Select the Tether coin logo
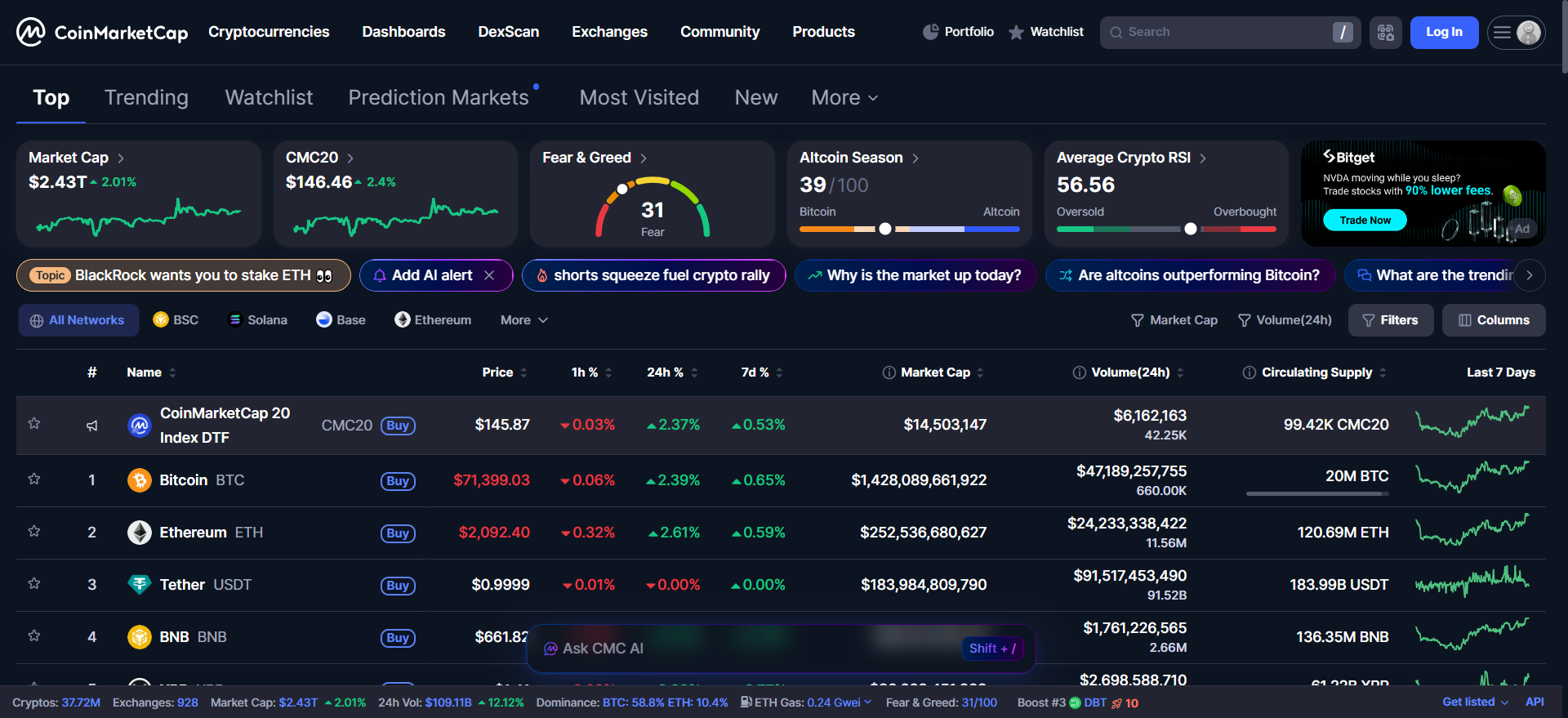 pos(140,585)
